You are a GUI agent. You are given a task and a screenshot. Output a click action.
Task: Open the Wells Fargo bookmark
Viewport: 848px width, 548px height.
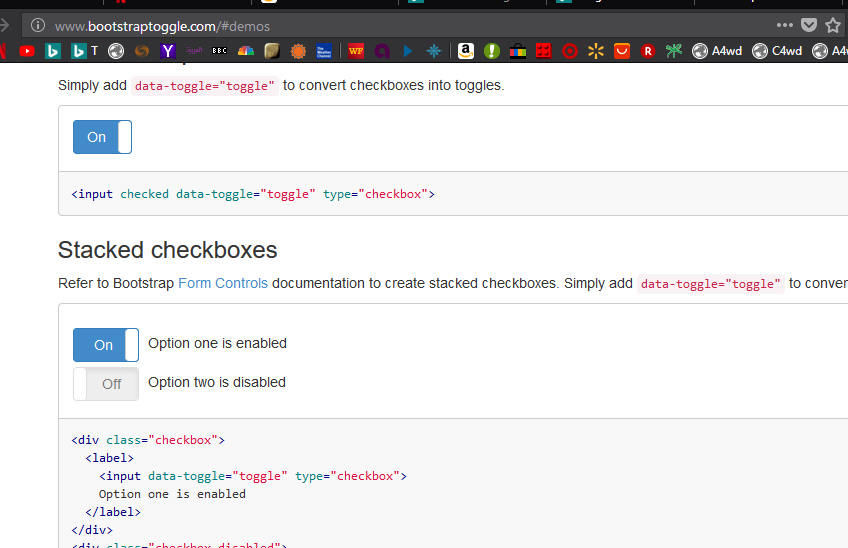(x=356, y=51)
